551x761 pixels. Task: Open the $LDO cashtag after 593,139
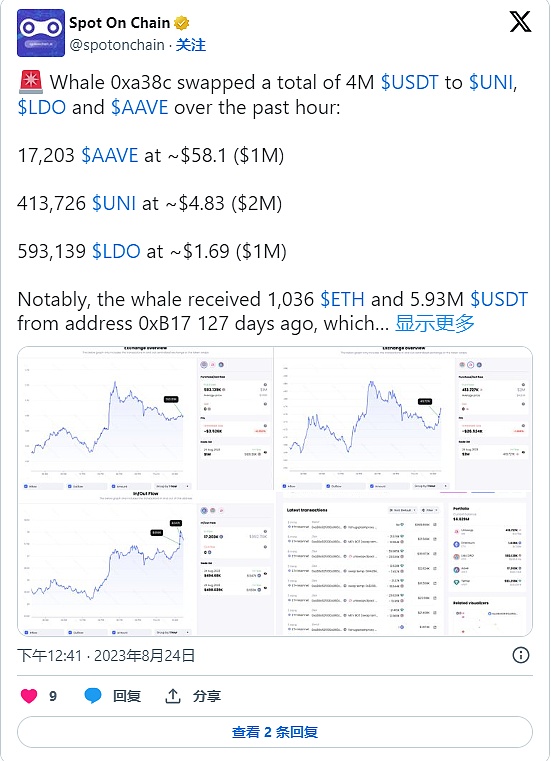(116, 251)
